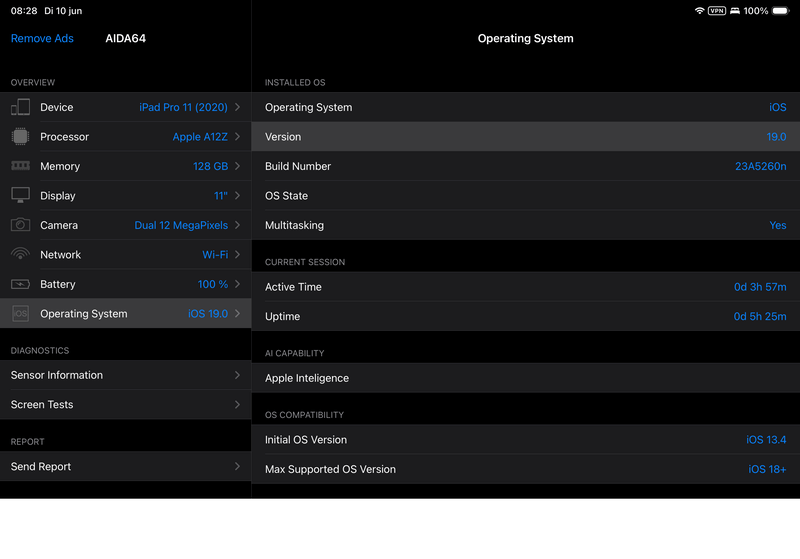Select the Version row
The width and height of the screenshot is (800, 559).
pos(526,137)
